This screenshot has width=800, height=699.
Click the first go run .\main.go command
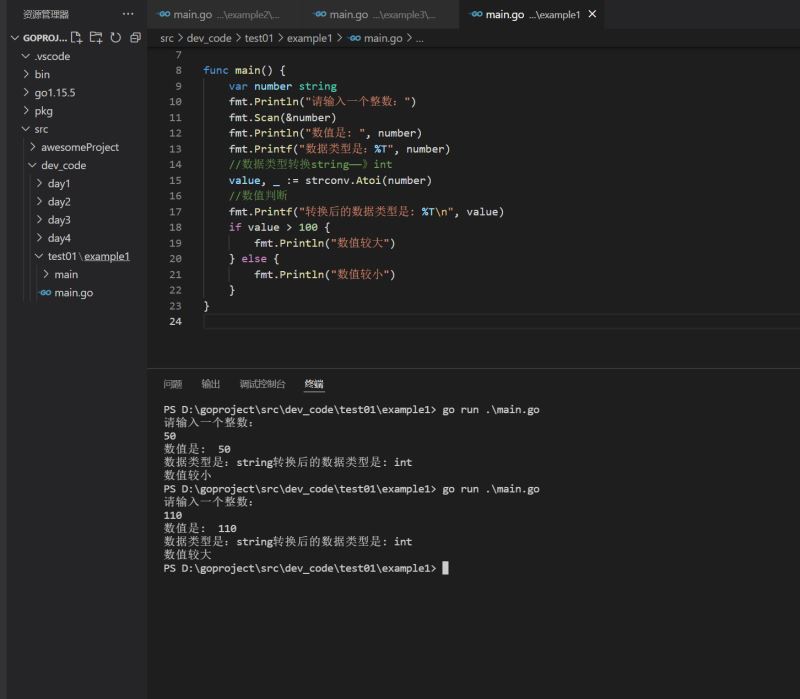point(491,410)
